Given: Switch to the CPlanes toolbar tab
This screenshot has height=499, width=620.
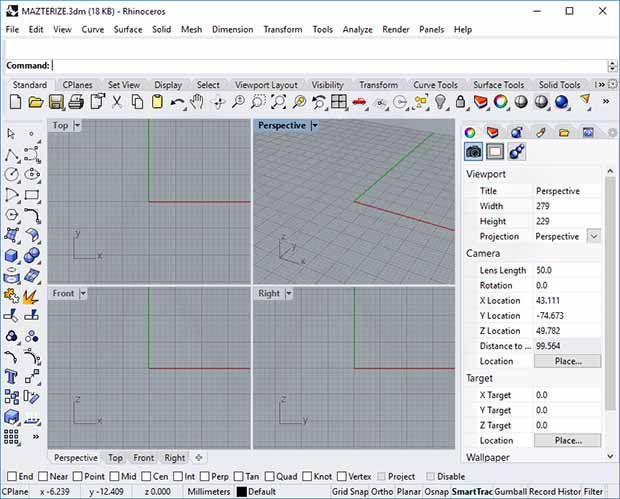Looking at the screenshot, I should (78, 85).
